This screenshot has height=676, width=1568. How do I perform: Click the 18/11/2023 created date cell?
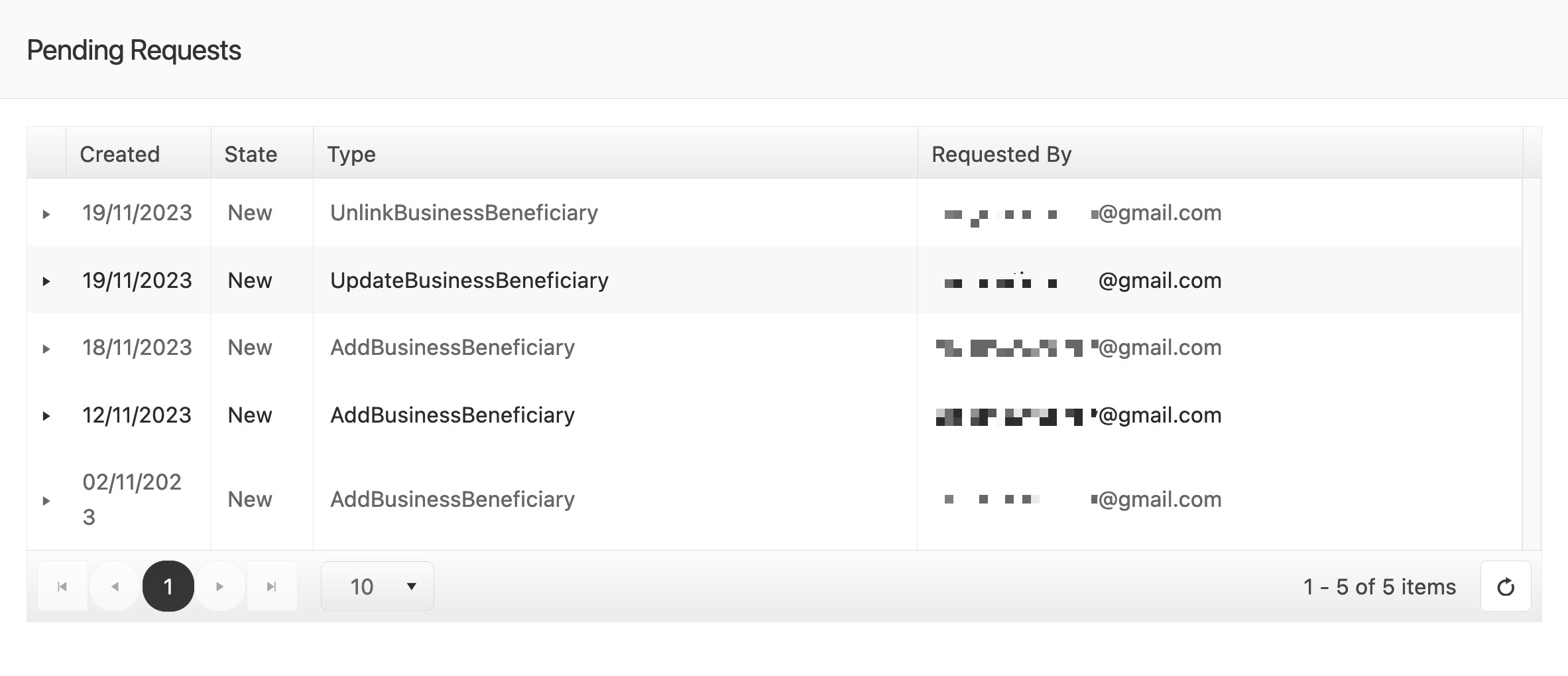point(137,348)
